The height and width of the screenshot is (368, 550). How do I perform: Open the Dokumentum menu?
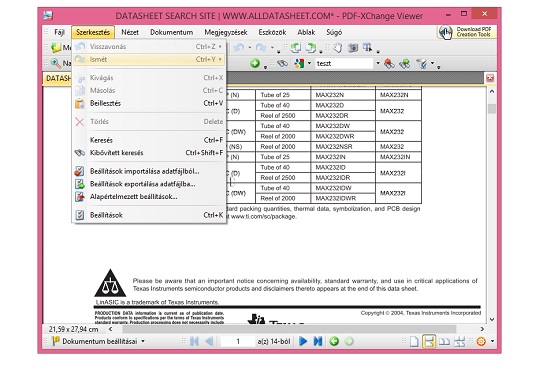coord(172,32)
